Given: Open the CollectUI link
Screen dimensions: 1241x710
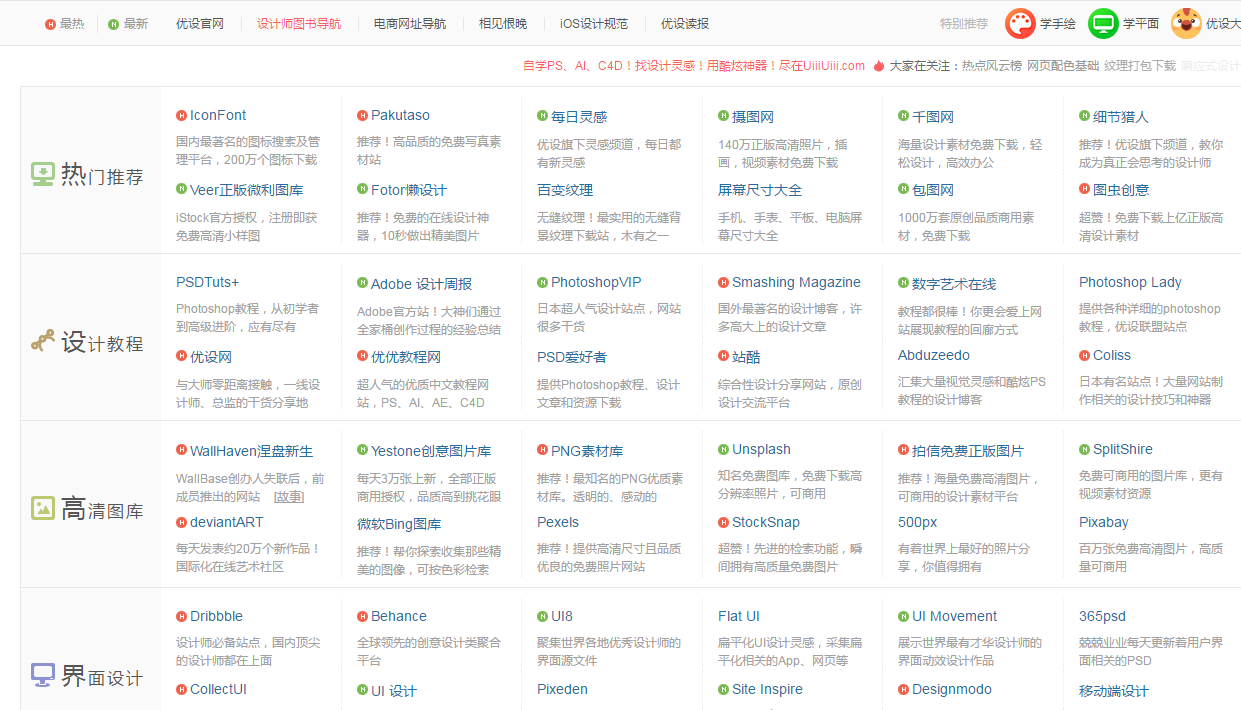Looking at the screenshot, I should 218,689.
